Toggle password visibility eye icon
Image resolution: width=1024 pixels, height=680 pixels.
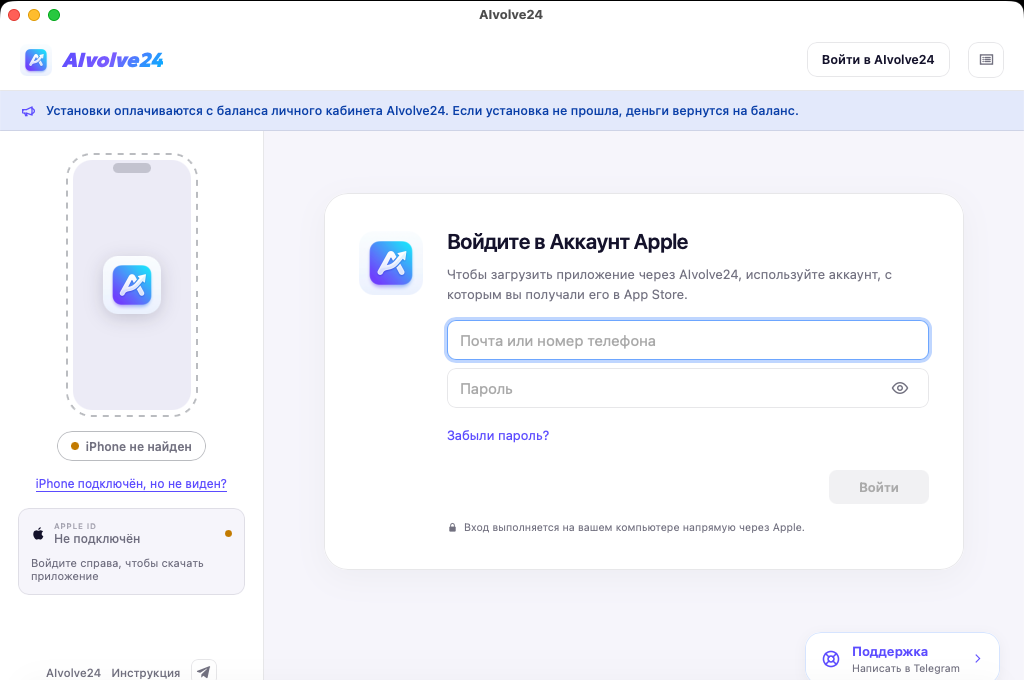(900, 388)
